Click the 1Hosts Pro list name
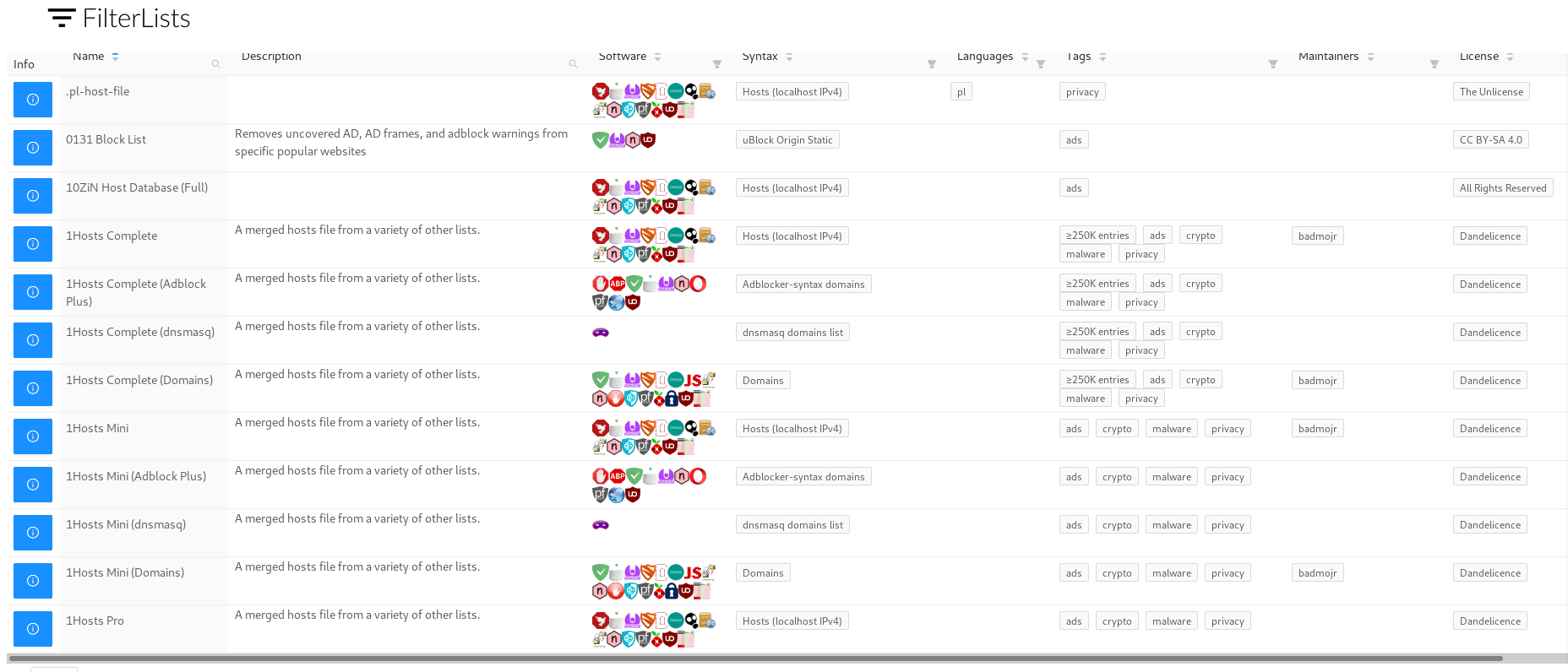Image resolution: width=1568 pixels, height=672 pixels. pyautogui.click(x=95, y=621)
